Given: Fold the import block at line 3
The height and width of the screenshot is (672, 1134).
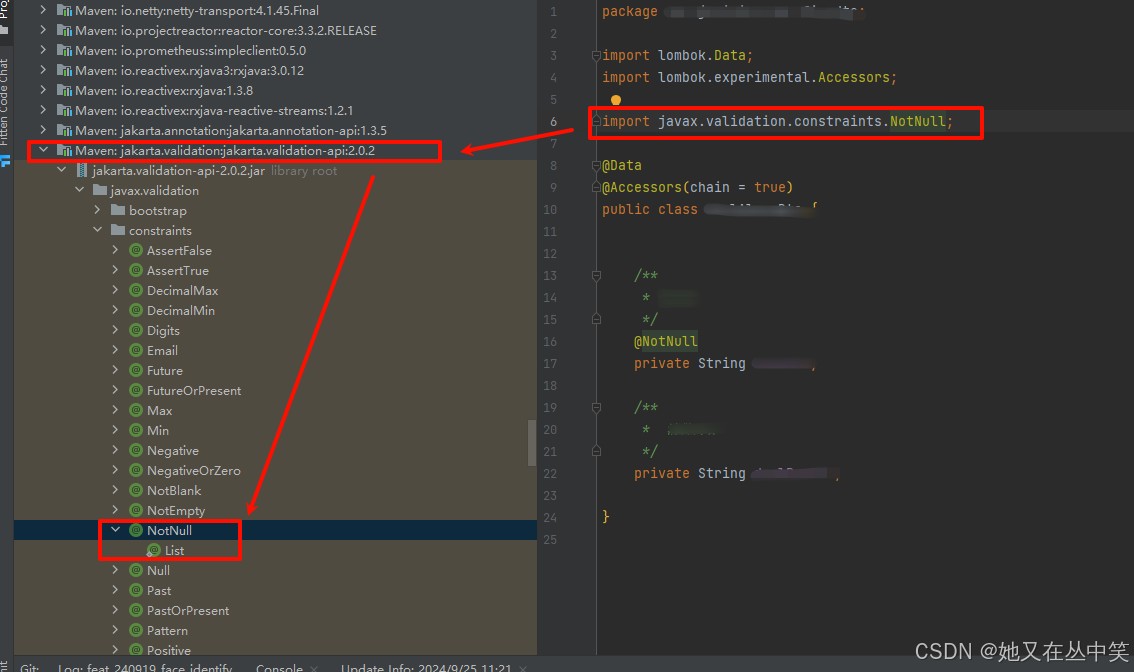Looking at the screenshot, I should point(596,56).
